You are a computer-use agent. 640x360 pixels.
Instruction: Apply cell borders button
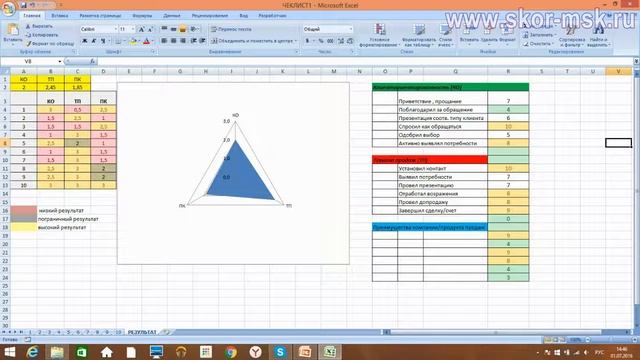[x=118, y=41]
